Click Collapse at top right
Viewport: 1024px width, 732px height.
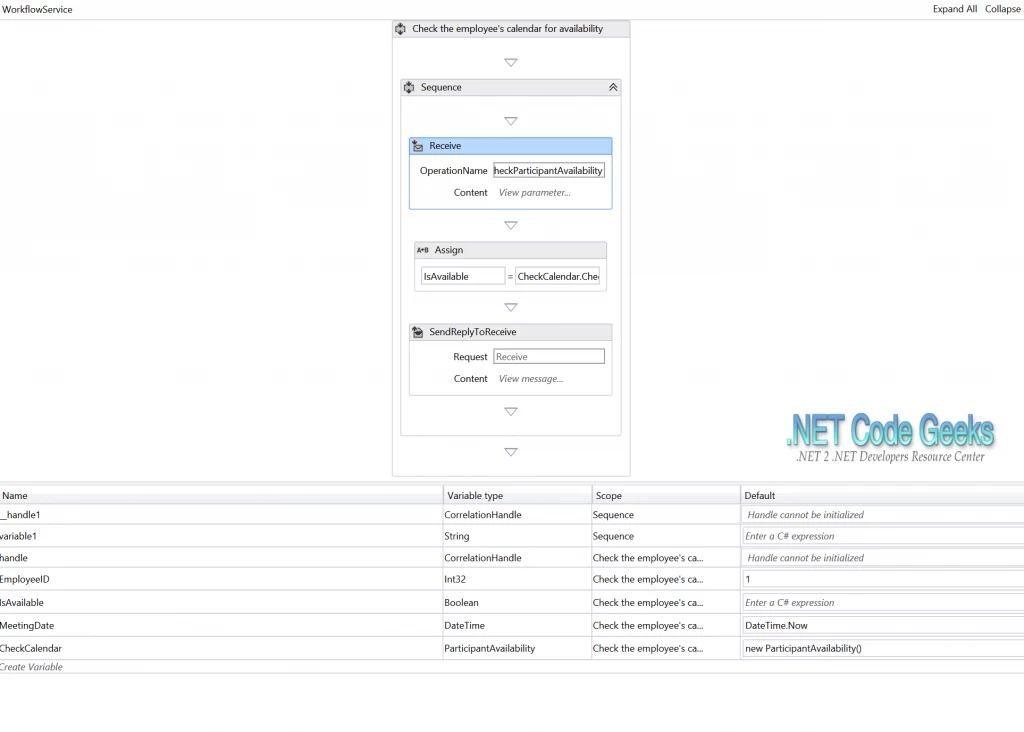(1003, 8)
